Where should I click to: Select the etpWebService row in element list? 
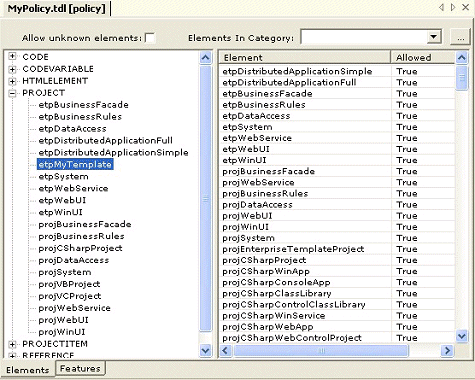click(x=337, y=138)
